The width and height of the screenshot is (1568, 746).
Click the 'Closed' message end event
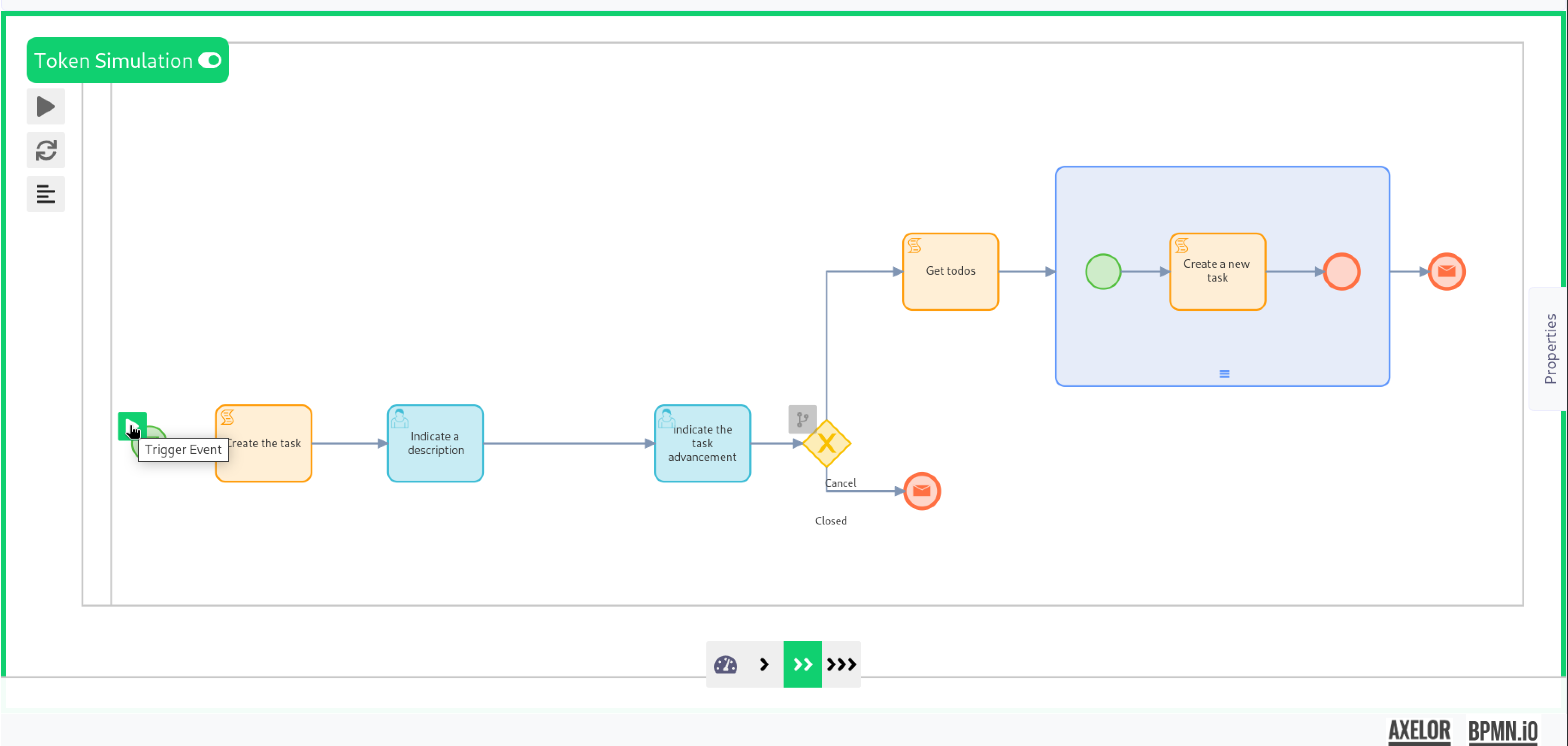click(x=922, y=491)
